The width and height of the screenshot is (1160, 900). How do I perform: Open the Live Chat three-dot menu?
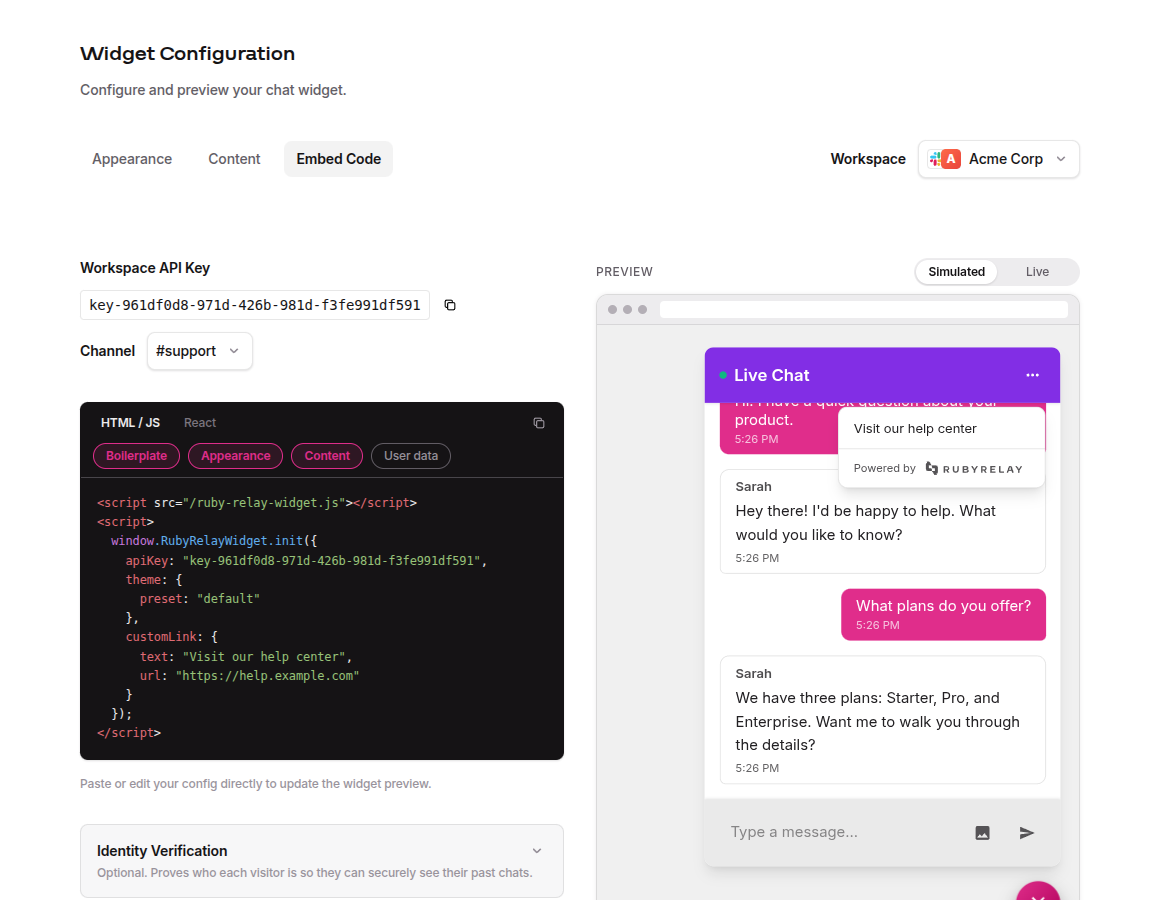[1032, 375]
